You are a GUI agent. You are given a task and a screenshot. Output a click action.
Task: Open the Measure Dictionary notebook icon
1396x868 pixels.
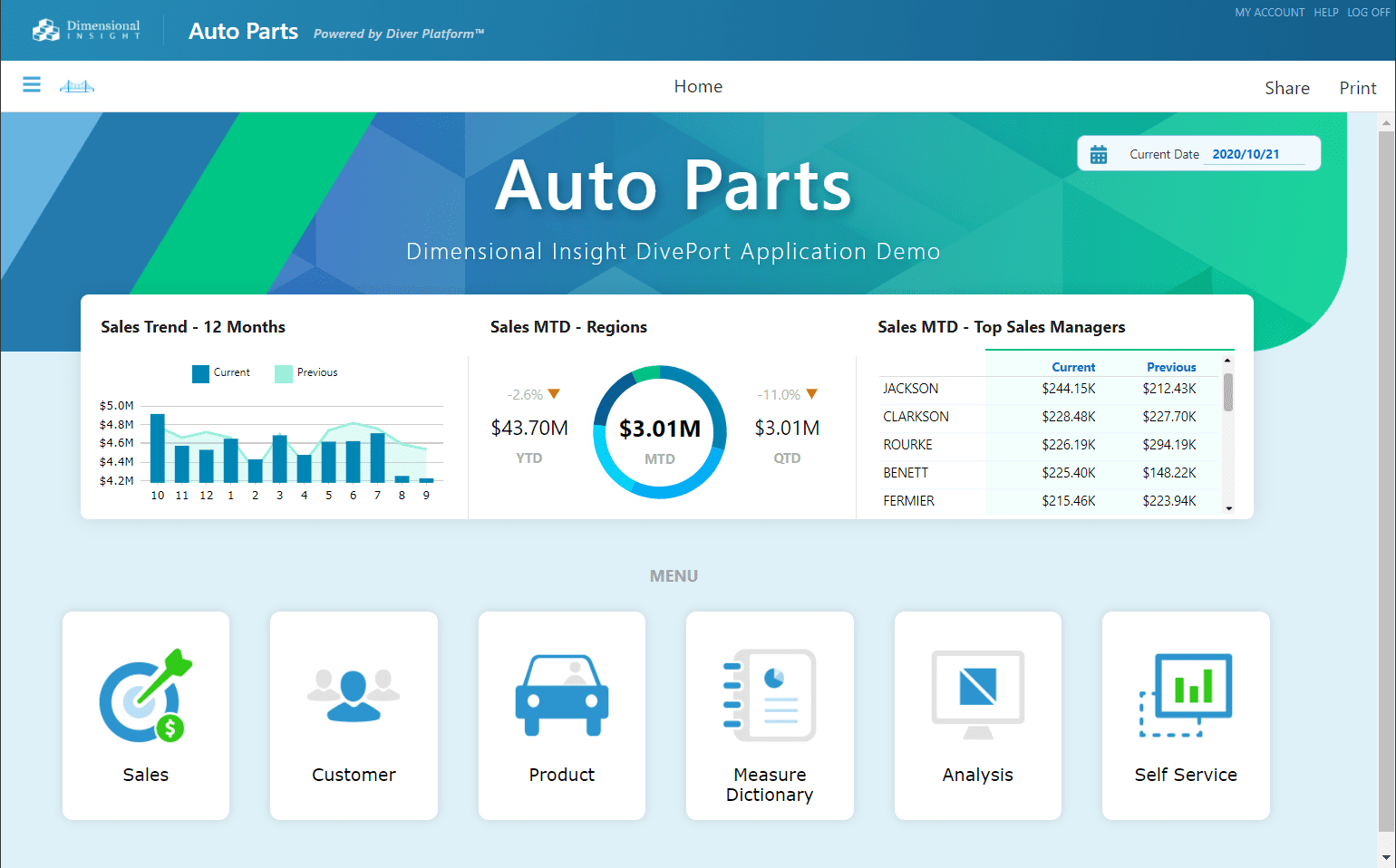click(770, 695)
